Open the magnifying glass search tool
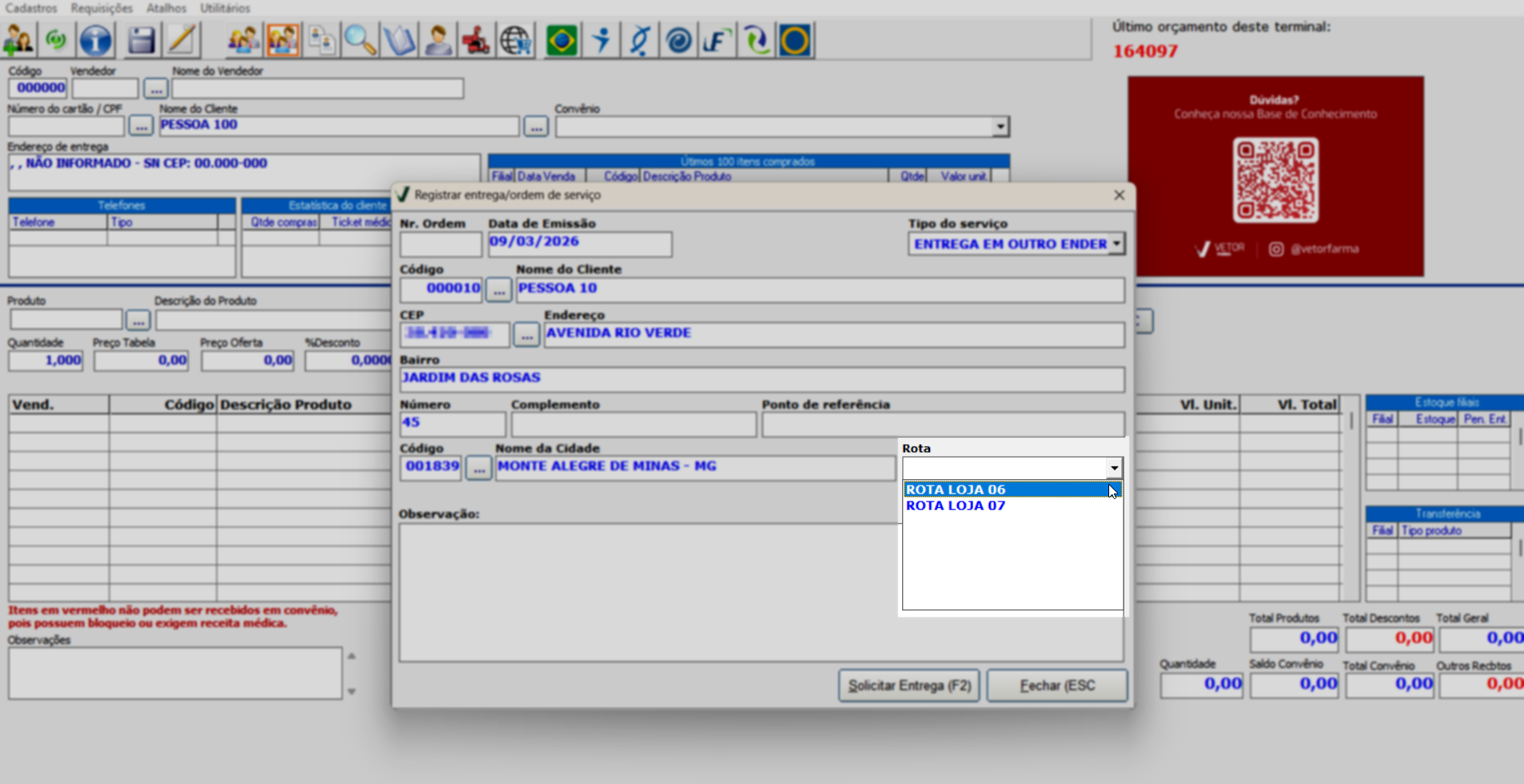Screen dimensions: 1524x784 [x=360, y=40]
